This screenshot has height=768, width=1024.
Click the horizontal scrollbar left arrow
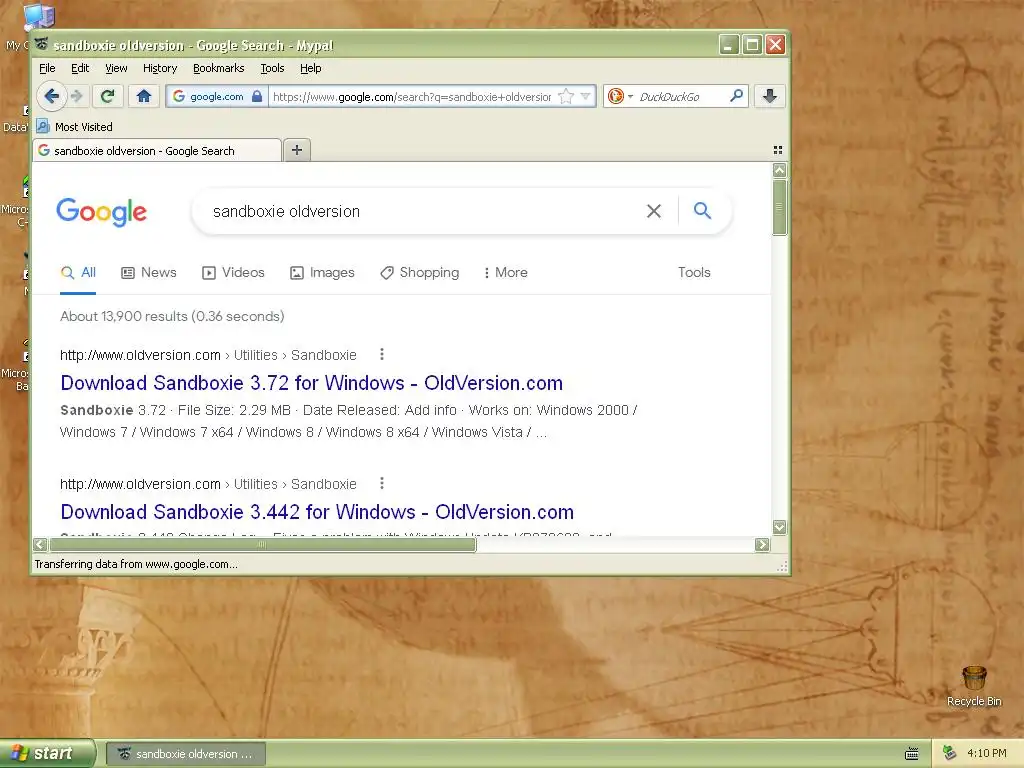(40, 544)
